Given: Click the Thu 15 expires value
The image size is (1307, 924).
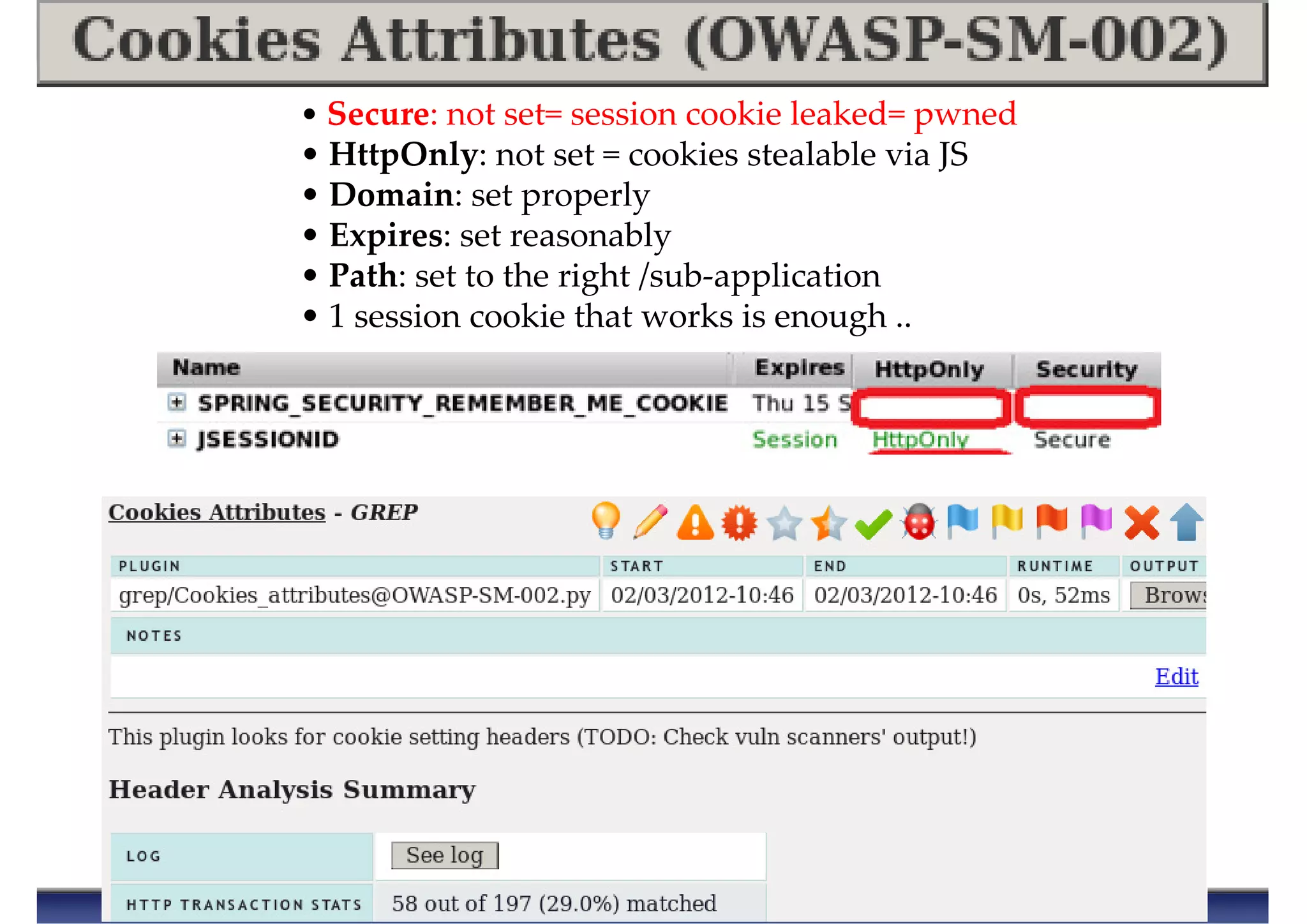Looking at the screenshot, I should (x=802, y=403).
